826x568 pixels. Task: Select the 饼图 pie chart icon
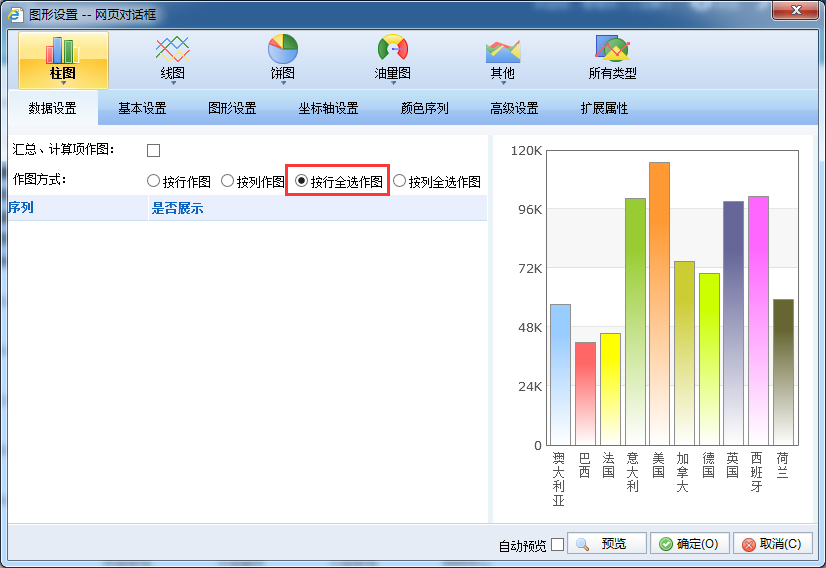[283, 49]
